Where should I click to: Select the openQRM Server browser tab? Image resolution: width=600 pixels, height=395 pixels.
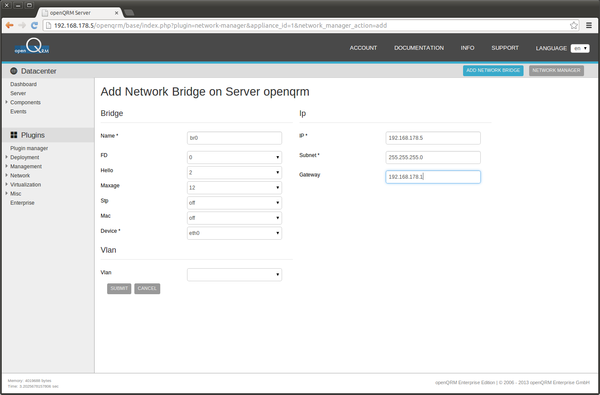pyautogui.click(x=80, y=13)
